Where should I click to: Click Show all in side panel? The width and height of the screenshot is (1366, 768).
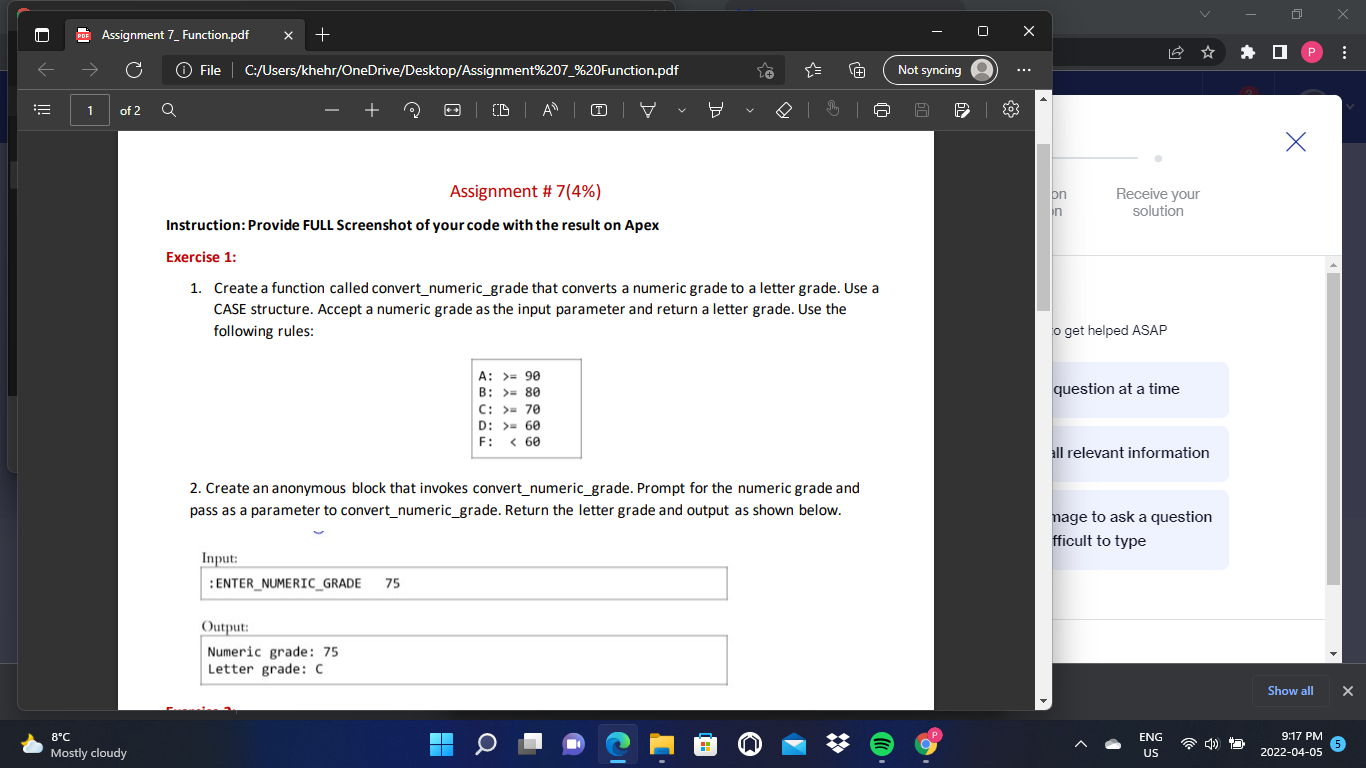(1290, 690)
